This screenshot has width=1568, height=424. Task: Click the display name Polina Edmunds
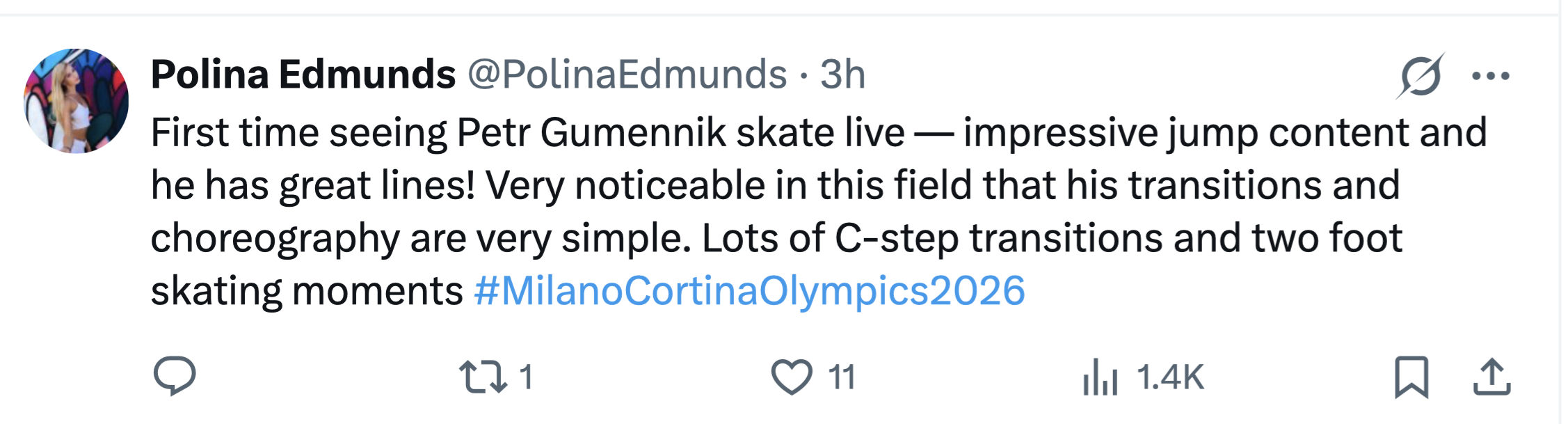click(x=303, y=74)
